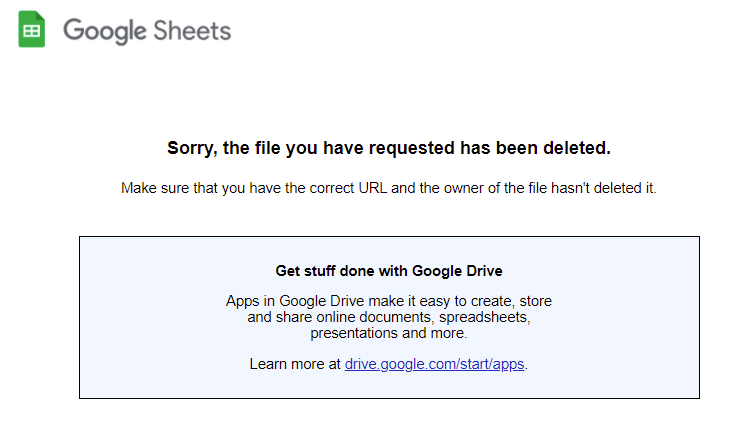Click the word "requested" in the heading
The width and height of the screenshot is (749, 424).
click(x=410, y=148)
